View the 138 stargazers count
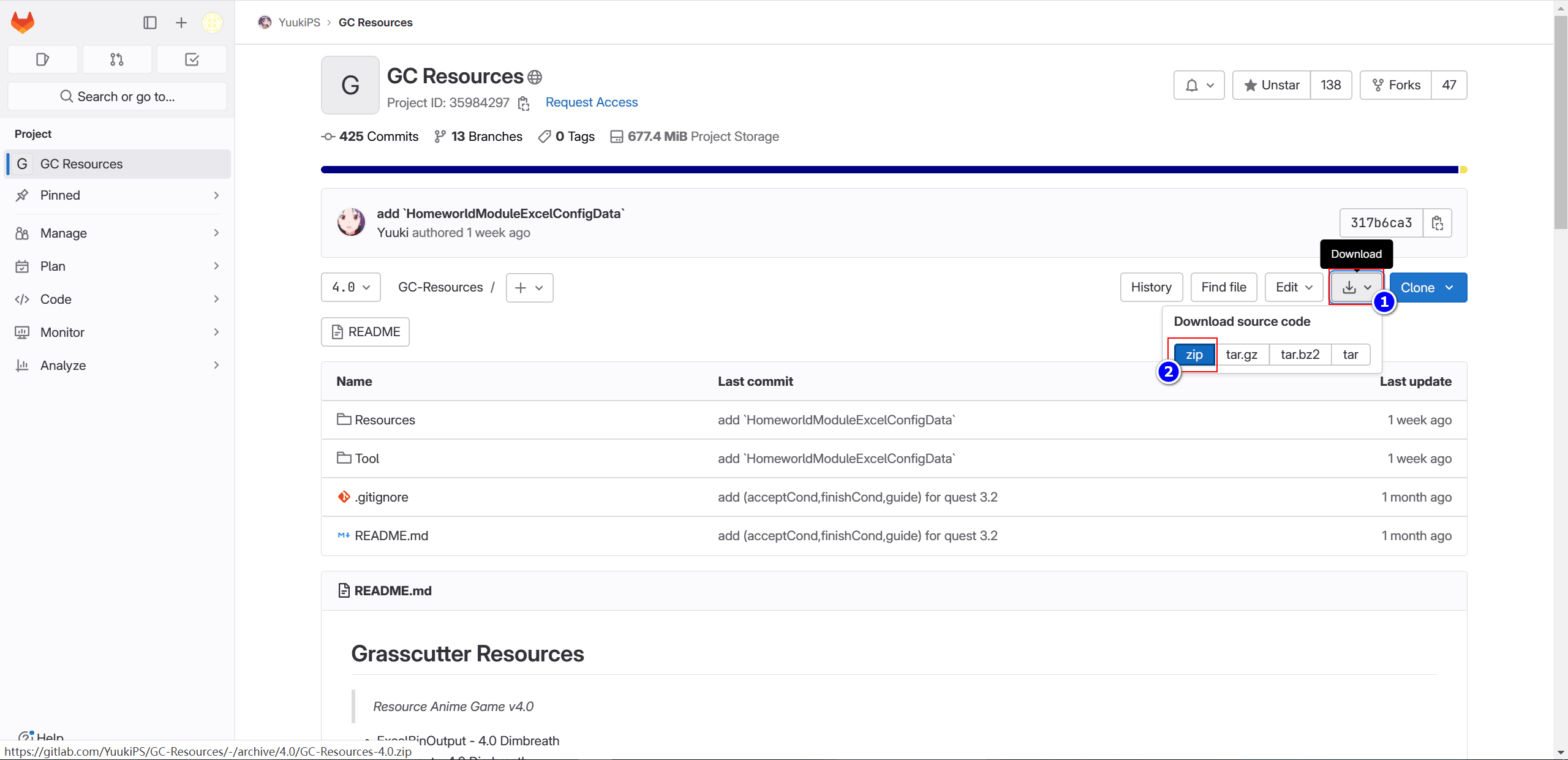 tap(1330, 85)
